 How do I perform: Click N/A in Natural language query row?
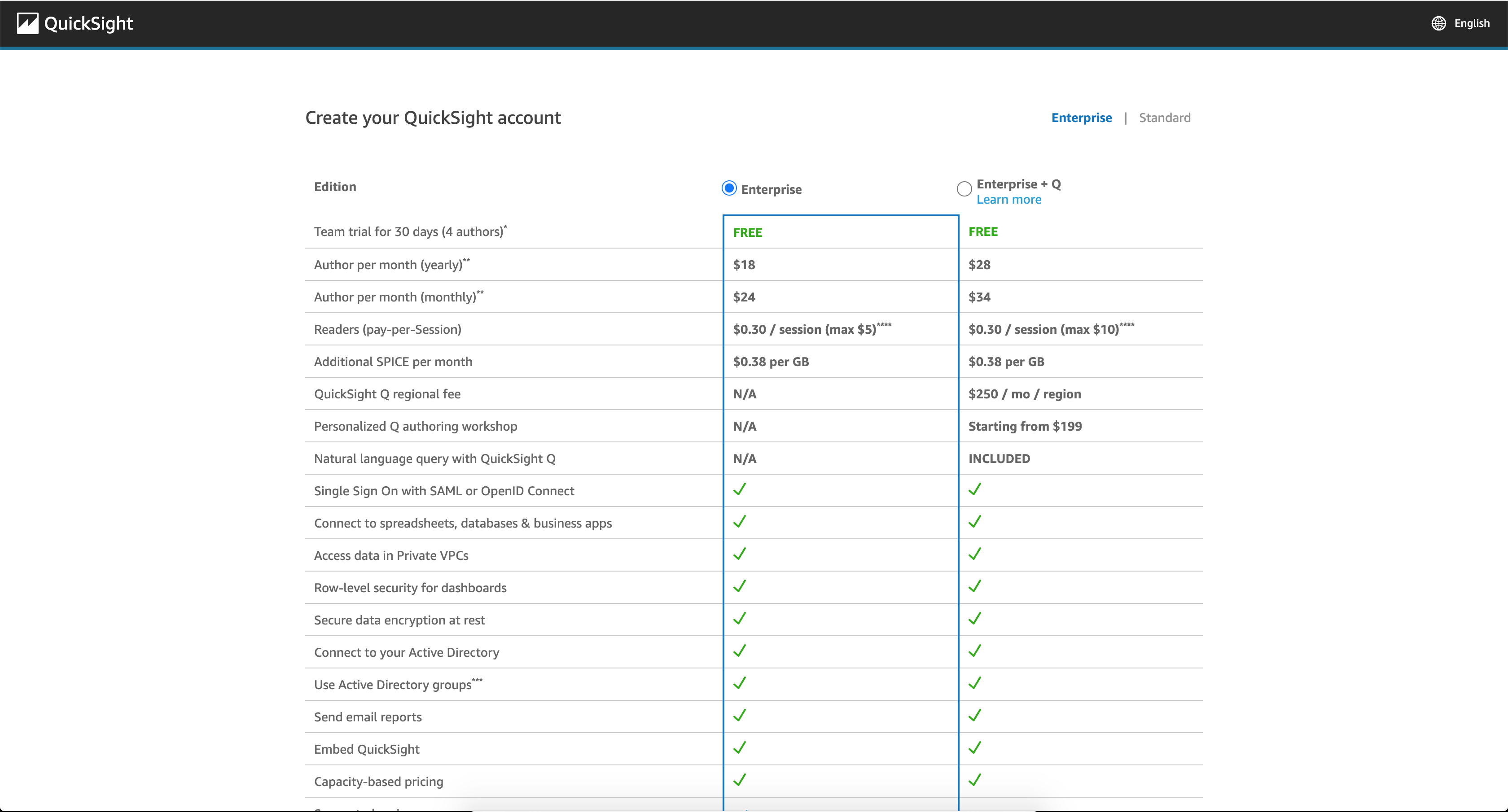(745, 458)
